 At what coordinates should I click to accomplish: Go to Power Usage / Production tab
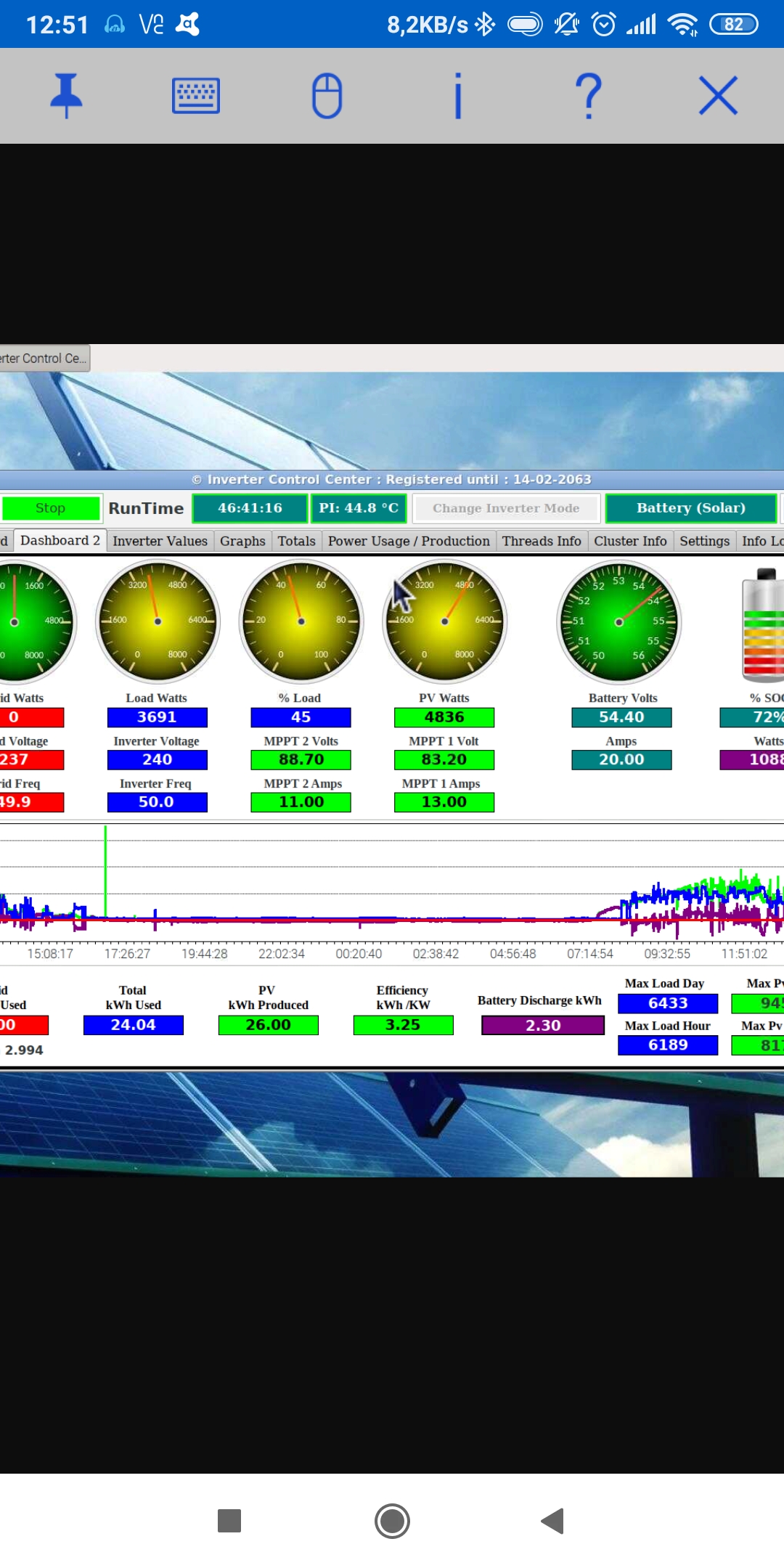click(x=409, y=541)
